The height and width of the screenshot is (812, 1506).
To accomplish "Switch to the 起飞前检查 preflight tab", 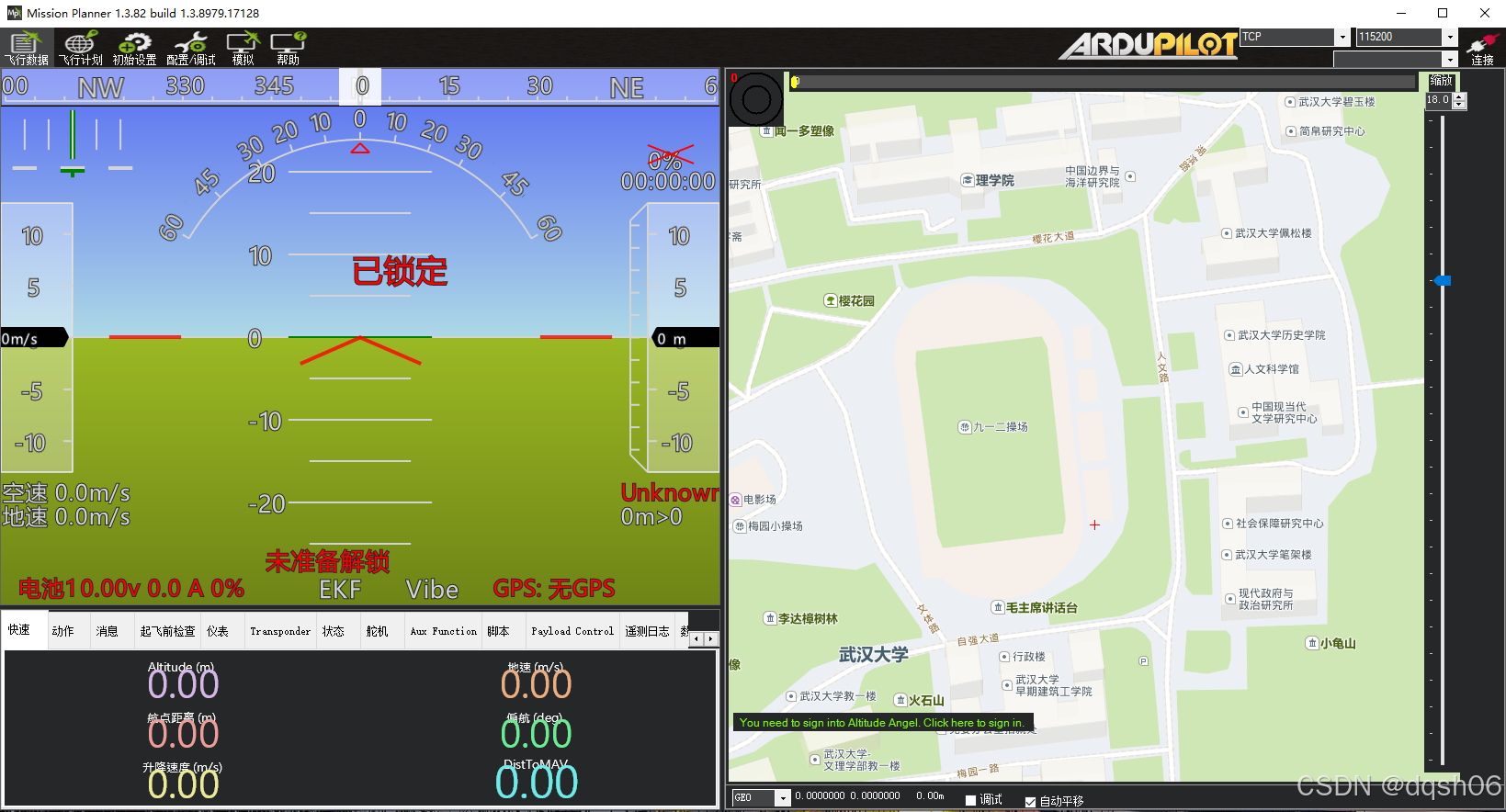I will (x=167, y=631).
